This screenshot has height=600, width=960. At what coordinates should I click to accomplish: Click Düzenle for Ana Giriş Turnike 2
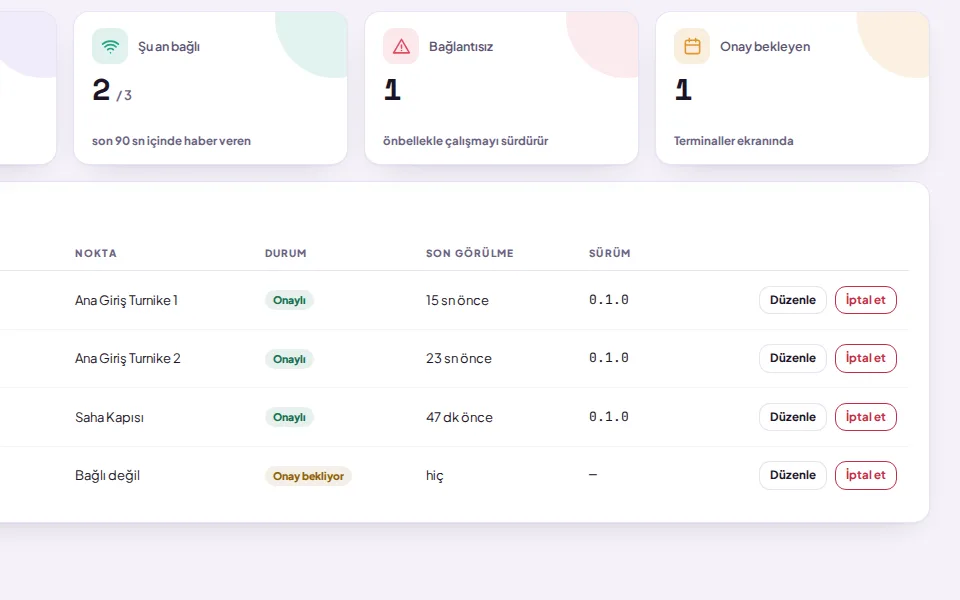click(x=793, y=358)
